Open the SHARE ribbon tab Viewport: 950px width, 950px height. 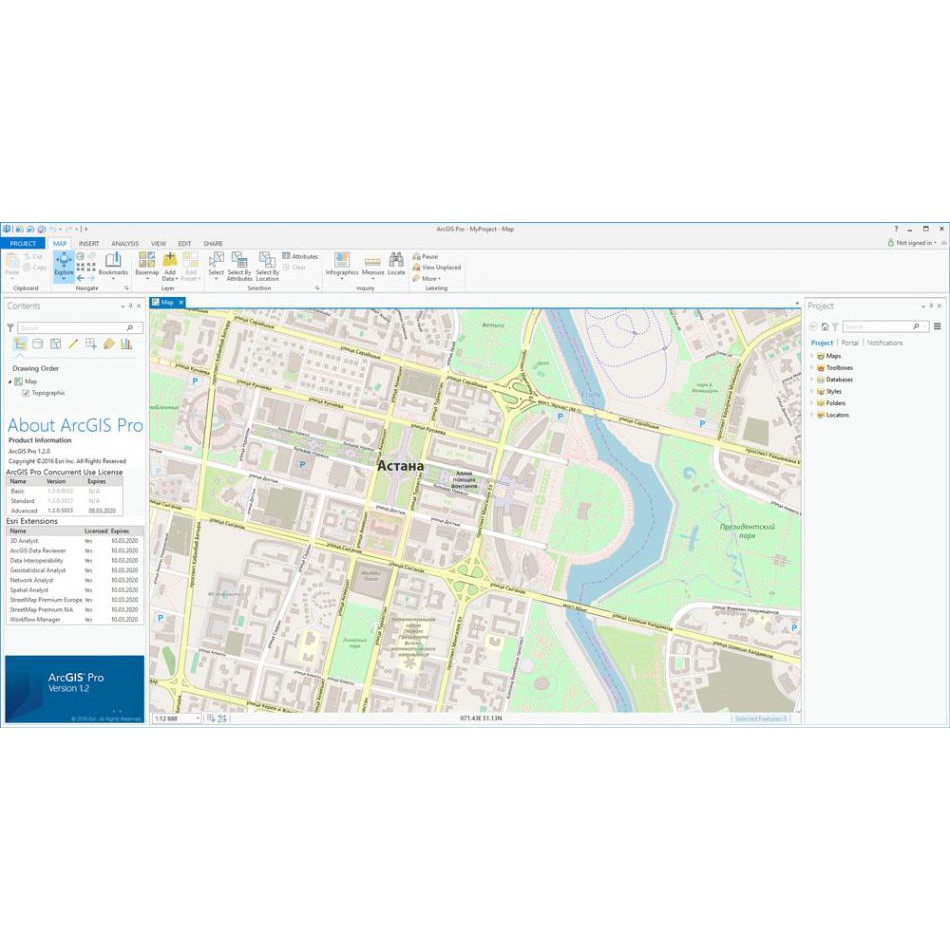tap(212, 243)
